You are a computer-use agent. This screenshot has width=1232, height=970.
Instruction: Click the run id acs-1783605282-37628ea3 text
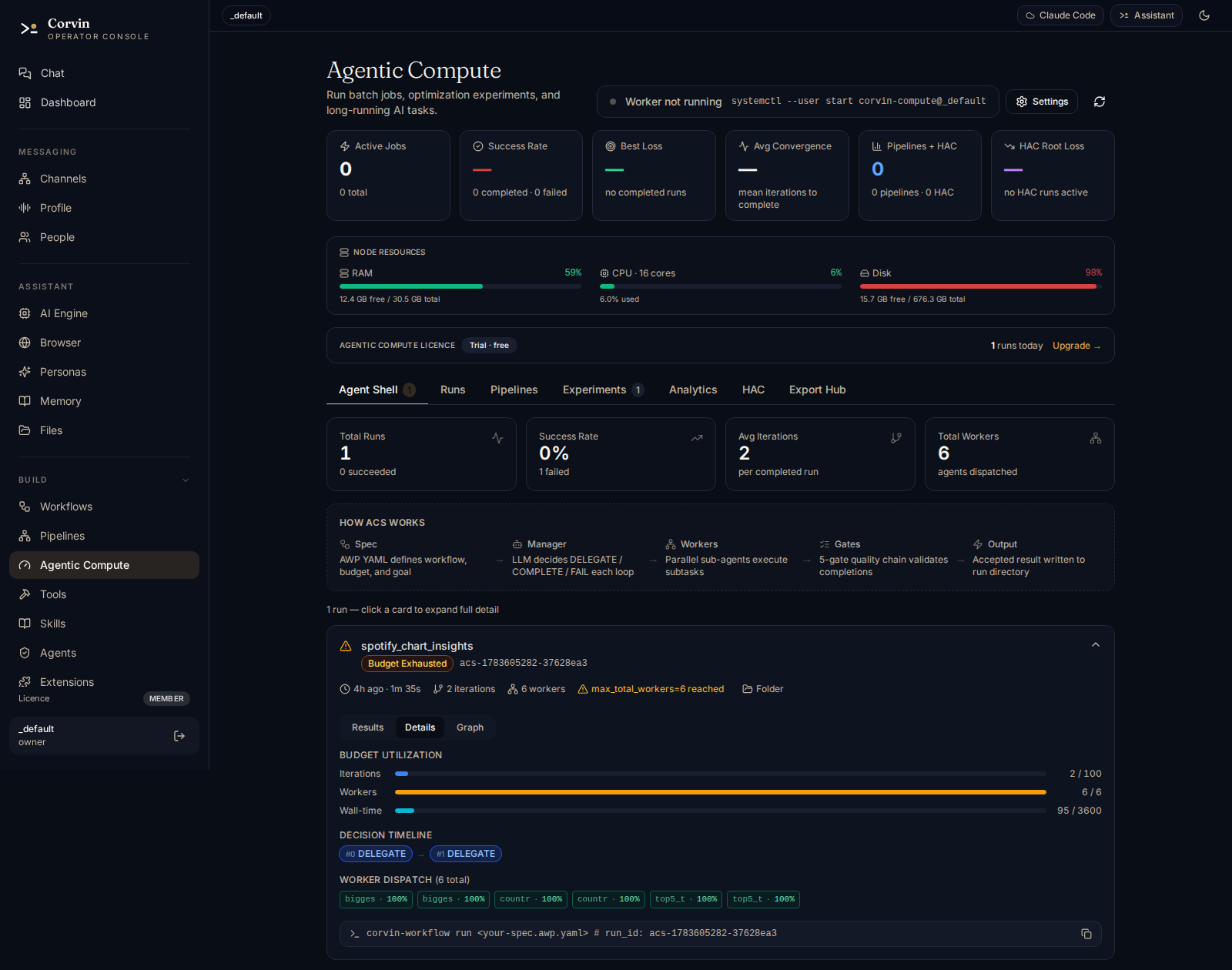pyautogui.click(x=524, y=663)
